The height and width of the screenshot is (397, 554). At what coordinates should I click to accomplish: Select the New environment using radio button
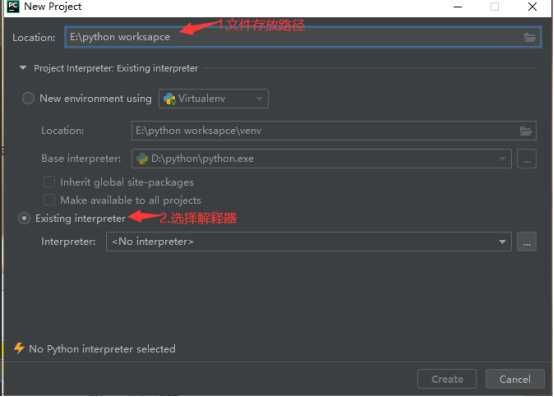click(28, 98)
